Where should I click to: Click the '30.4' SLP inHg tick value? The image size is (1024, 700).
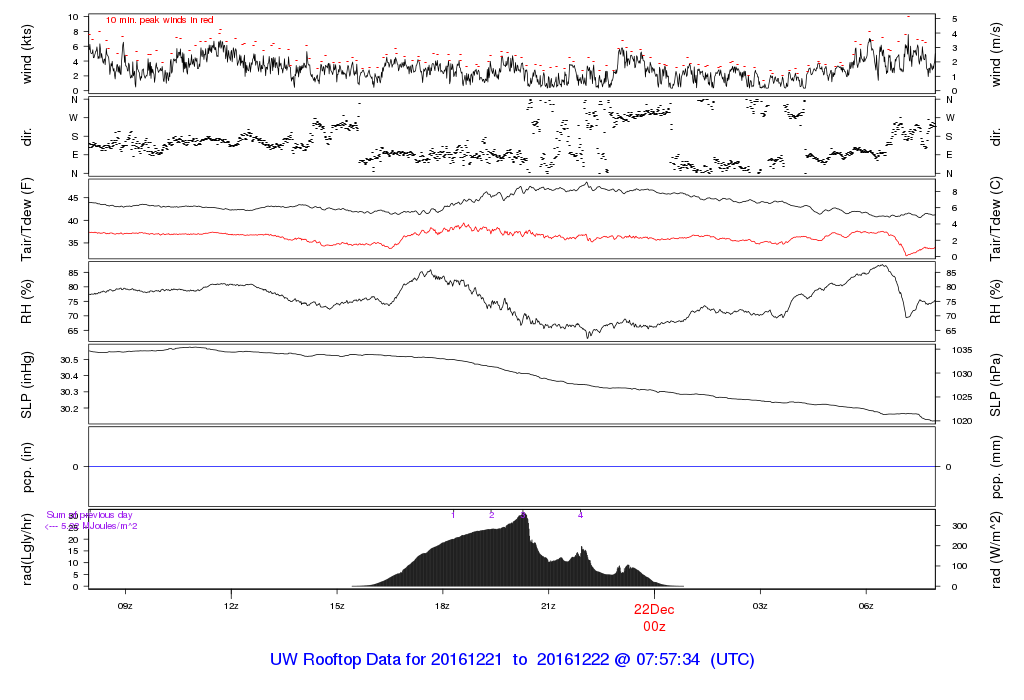click(69, 376)
